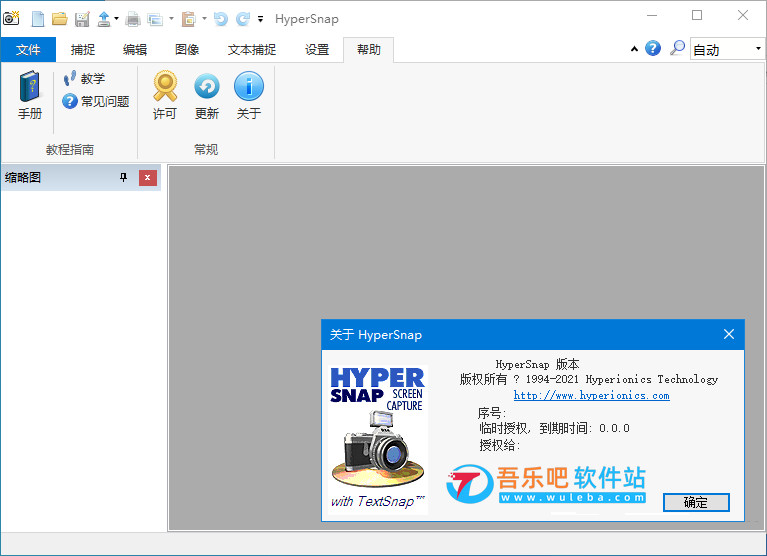Open the 手册 manual book icon
The width and height of the screenshot is (767, 556).
(30, 95)
